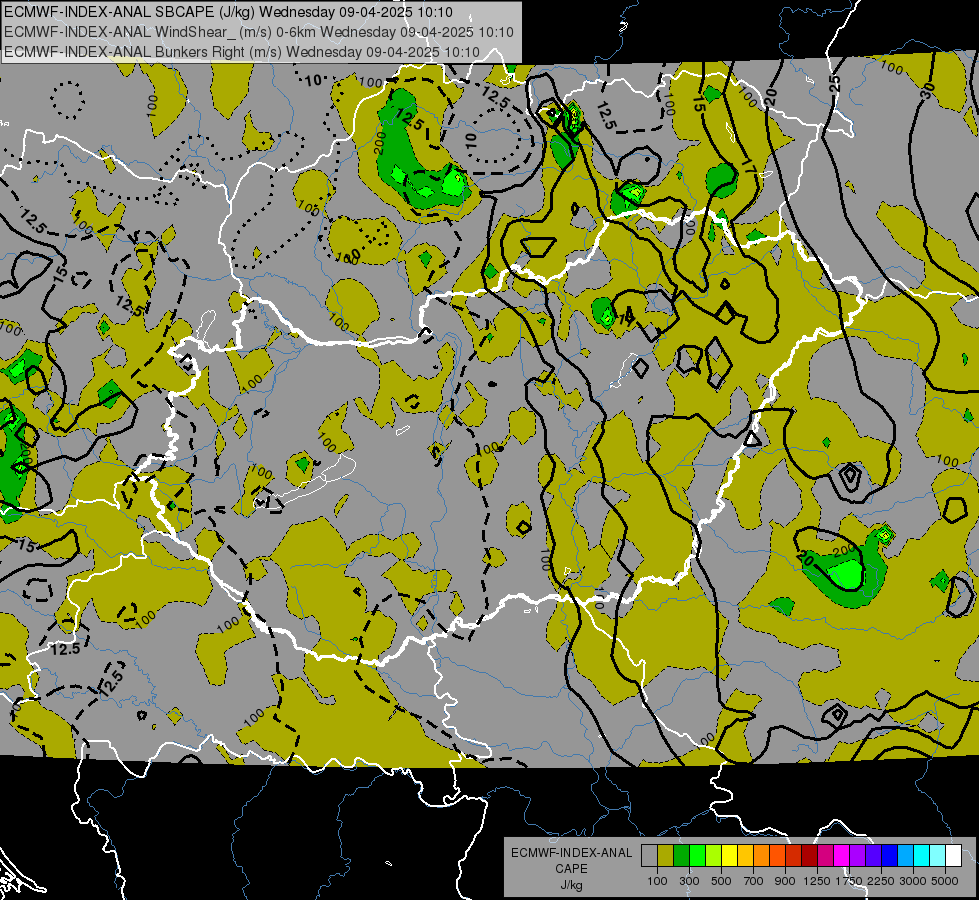Click the 30 contour label on the map
Image resolution: width=979 pixels, height=900 pixels.
click(928, 91)
